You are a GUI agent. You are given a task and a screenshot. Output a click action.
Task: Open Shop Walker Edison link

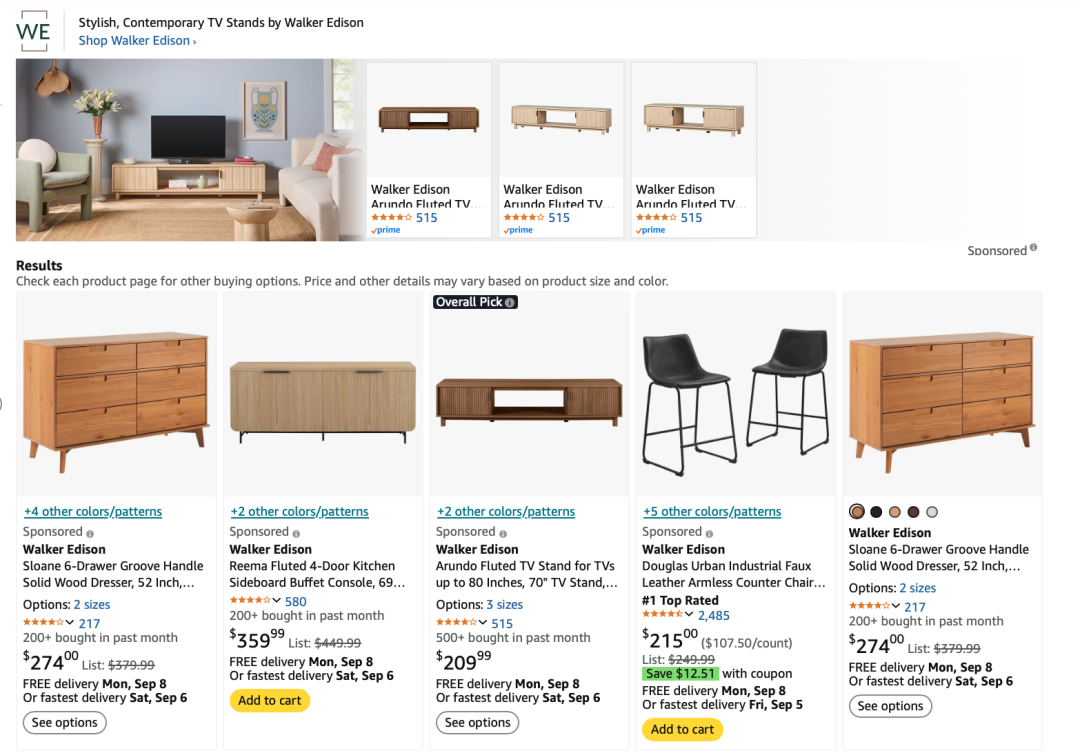pyautogui.click(x=137, y=41)
